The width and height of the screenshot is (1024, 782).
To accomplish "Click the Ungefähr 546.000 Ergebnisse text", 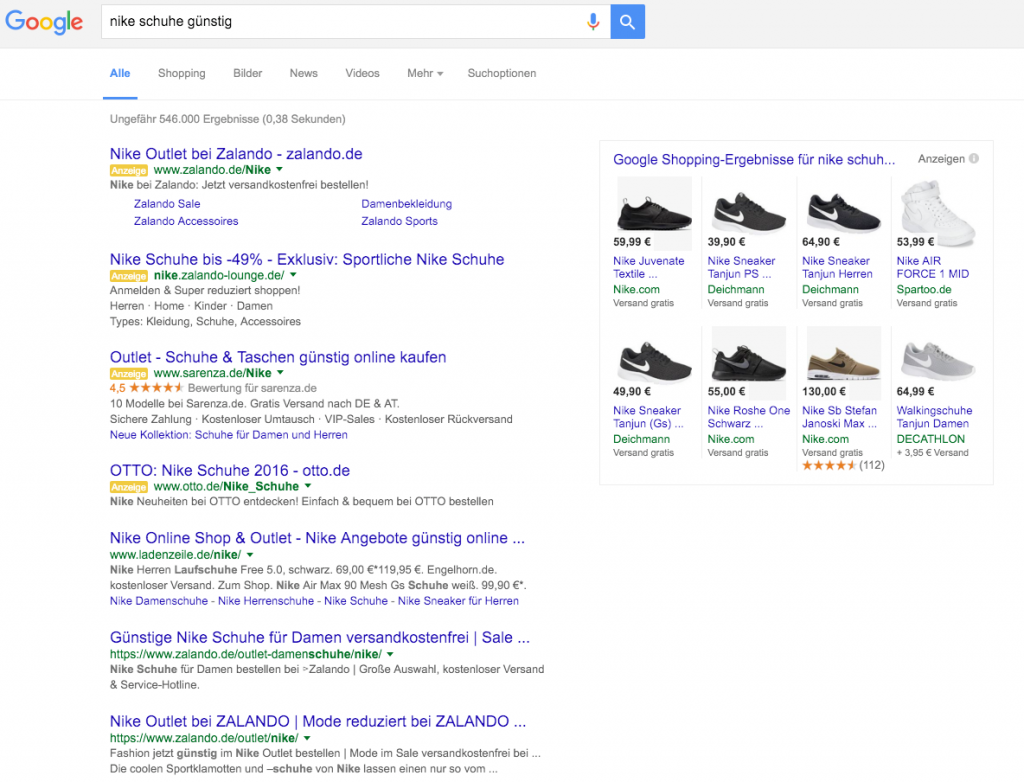I will (227, 119).
